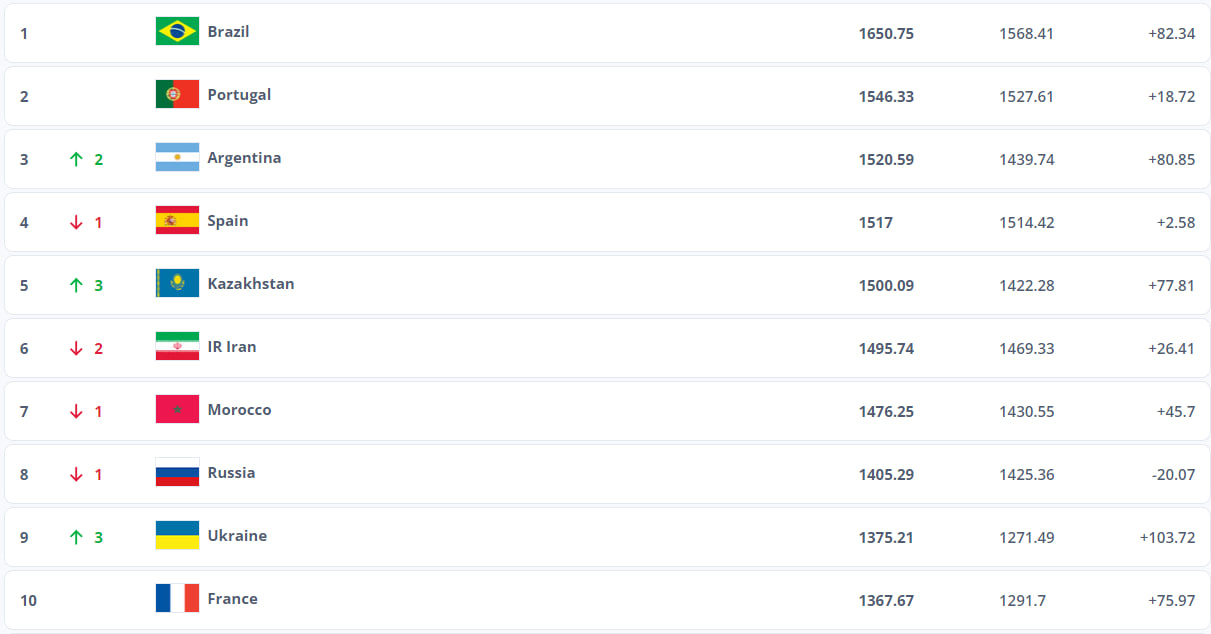Image resolution: width=1211 pixels, height=634 pixels.
Task: Click France's points change +75.97
Action: click(x=1171, y=601)
